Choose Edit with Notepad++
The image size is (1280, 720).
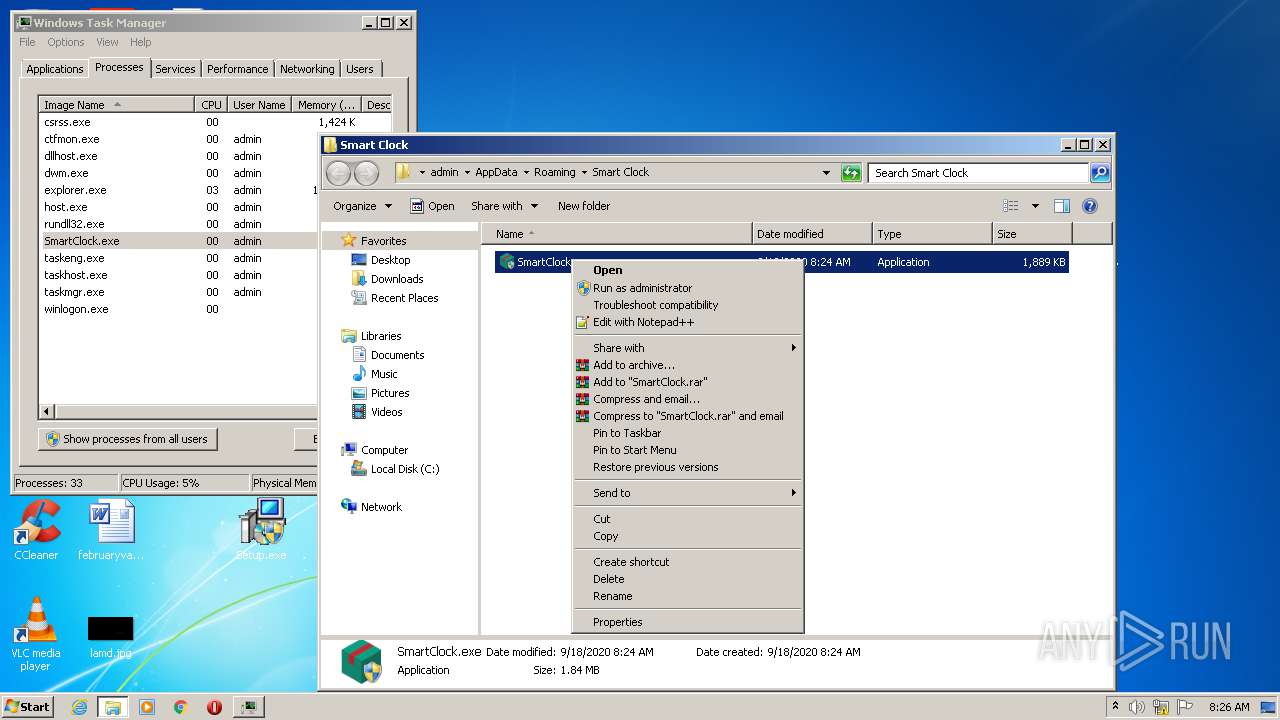(688, 322)
